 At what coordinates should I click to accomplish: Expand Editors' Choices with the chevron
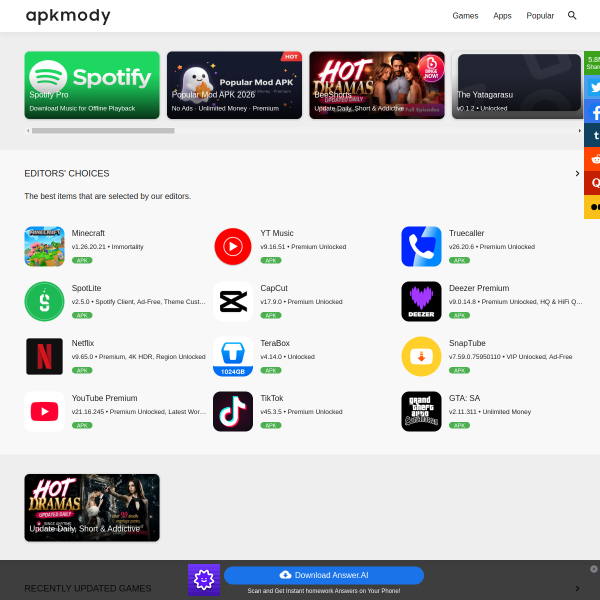(577, 174)
